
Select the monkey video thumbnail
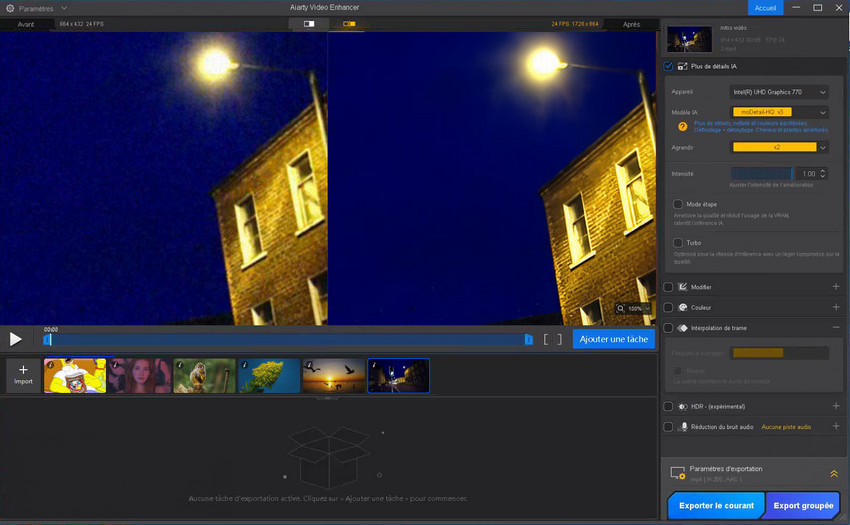204,375
